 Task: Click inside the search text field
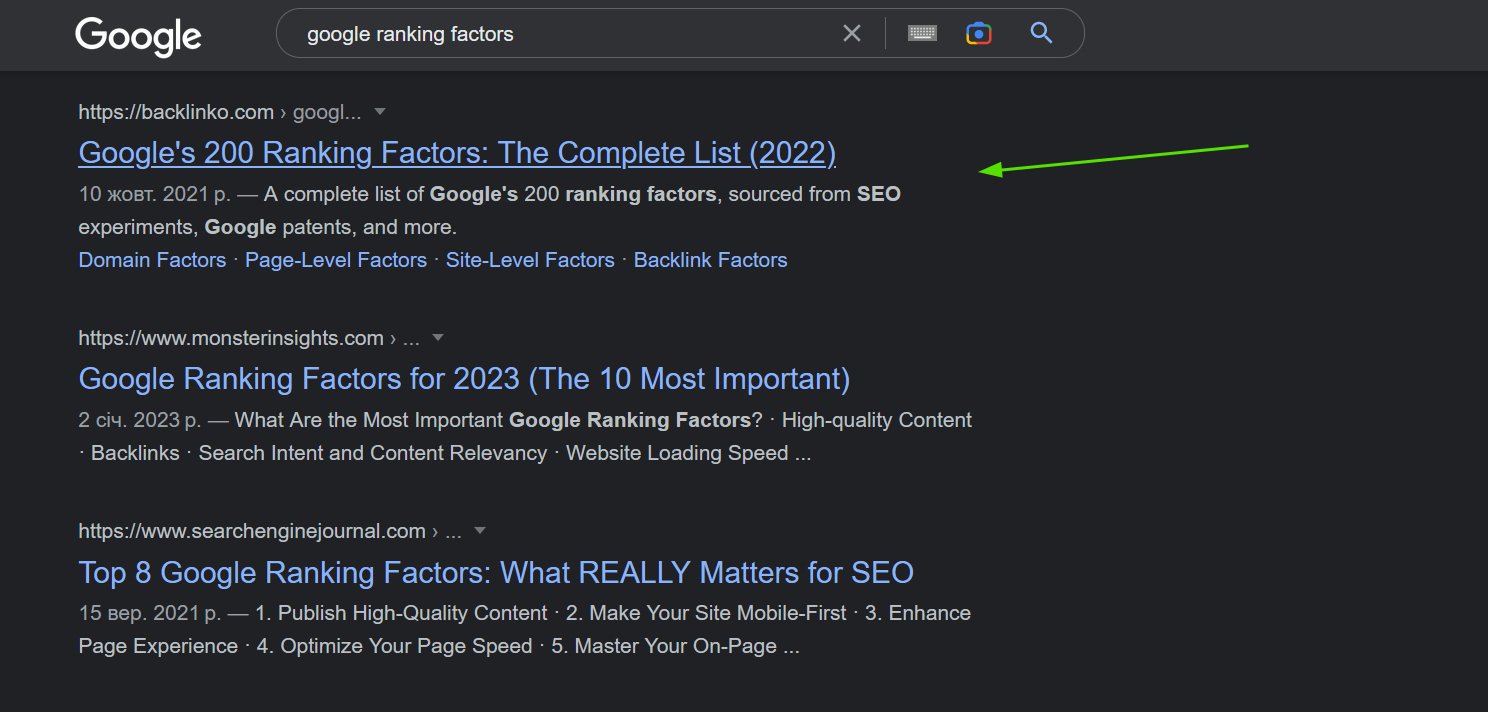560,34
